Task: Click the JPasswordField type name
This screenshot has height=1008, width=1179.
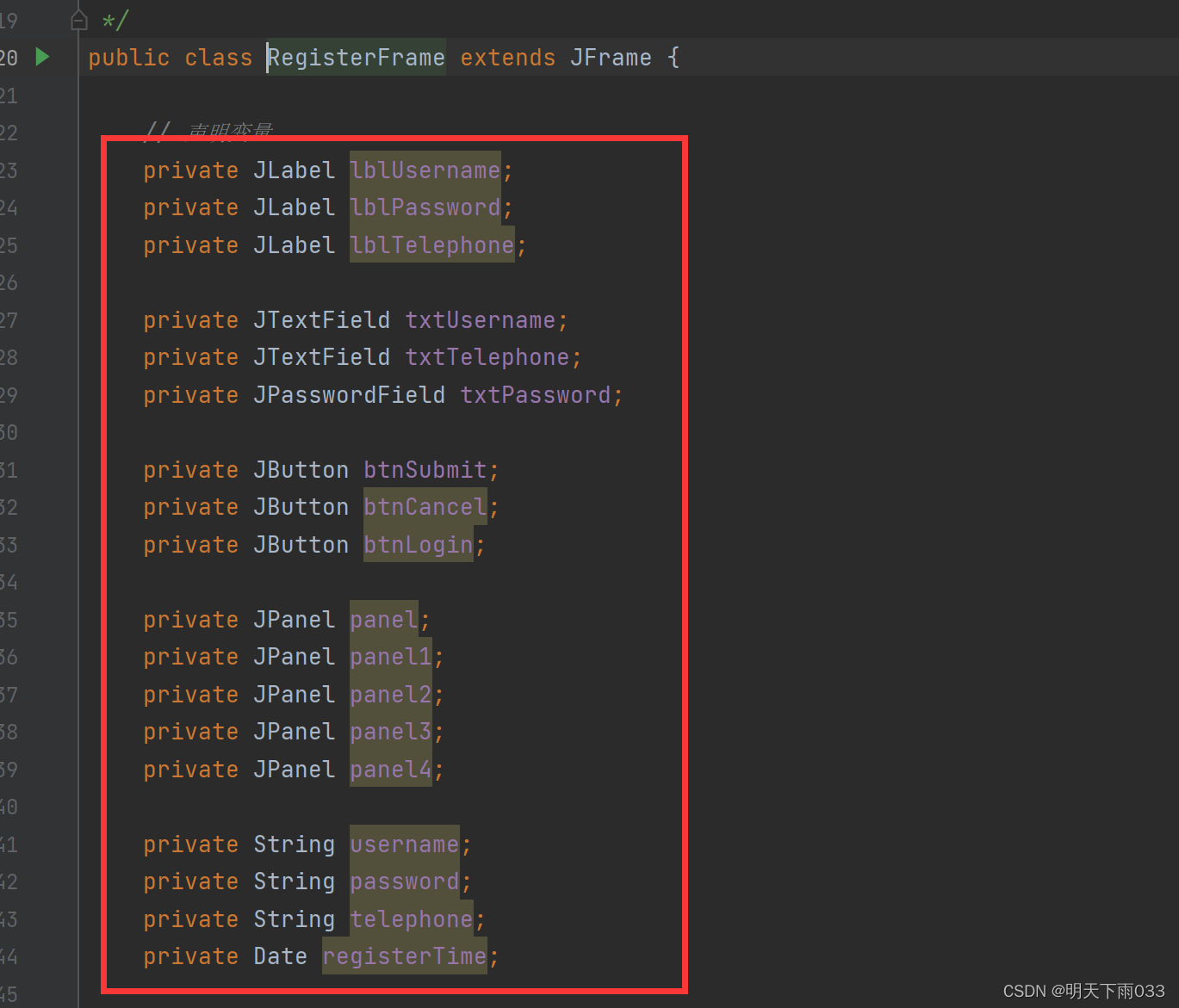Action: coord(350,395)
